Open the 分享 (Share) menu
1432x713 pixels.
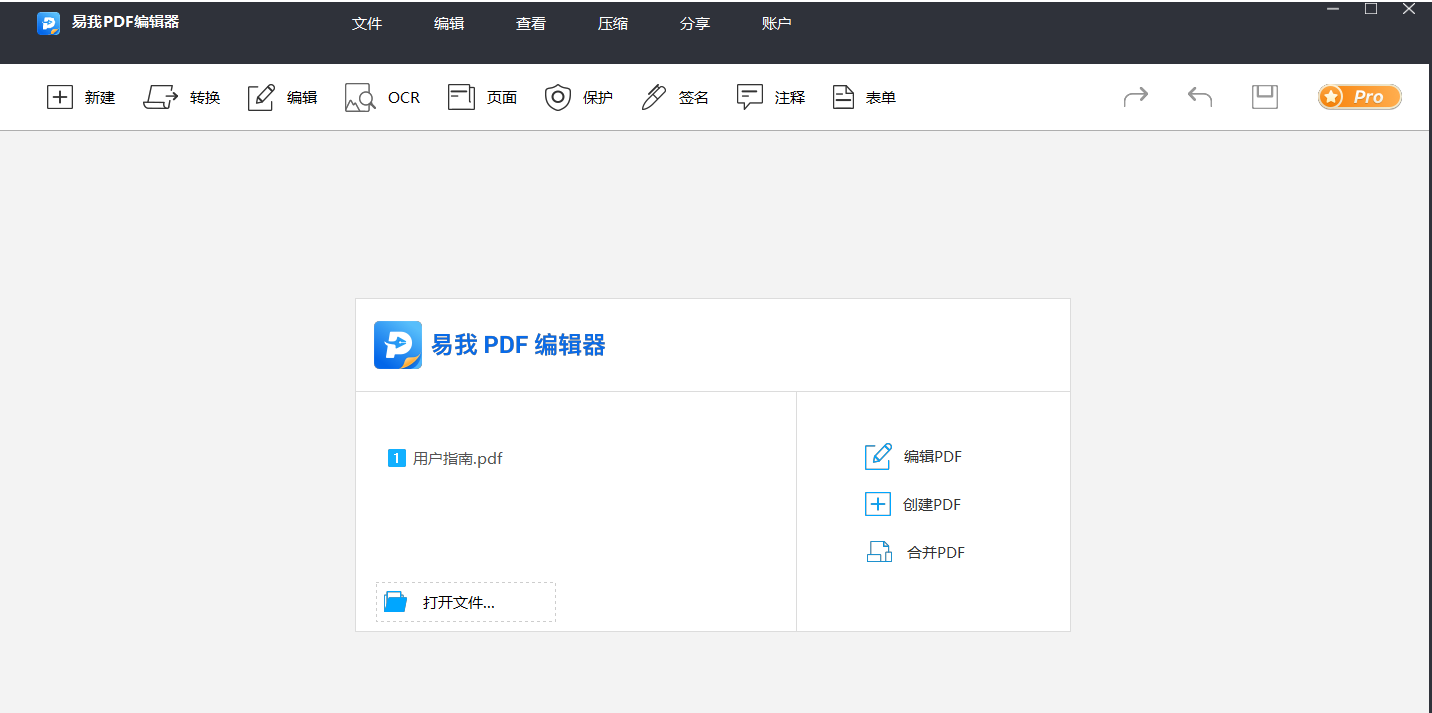tap(695, 24)
